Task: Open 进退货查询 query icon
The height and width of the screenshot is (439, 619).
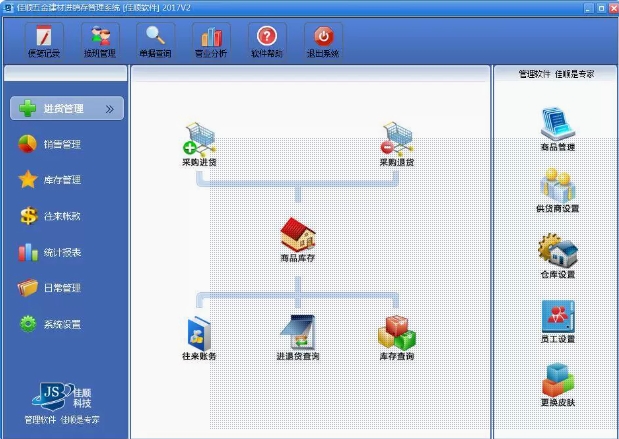Action: 298,338
